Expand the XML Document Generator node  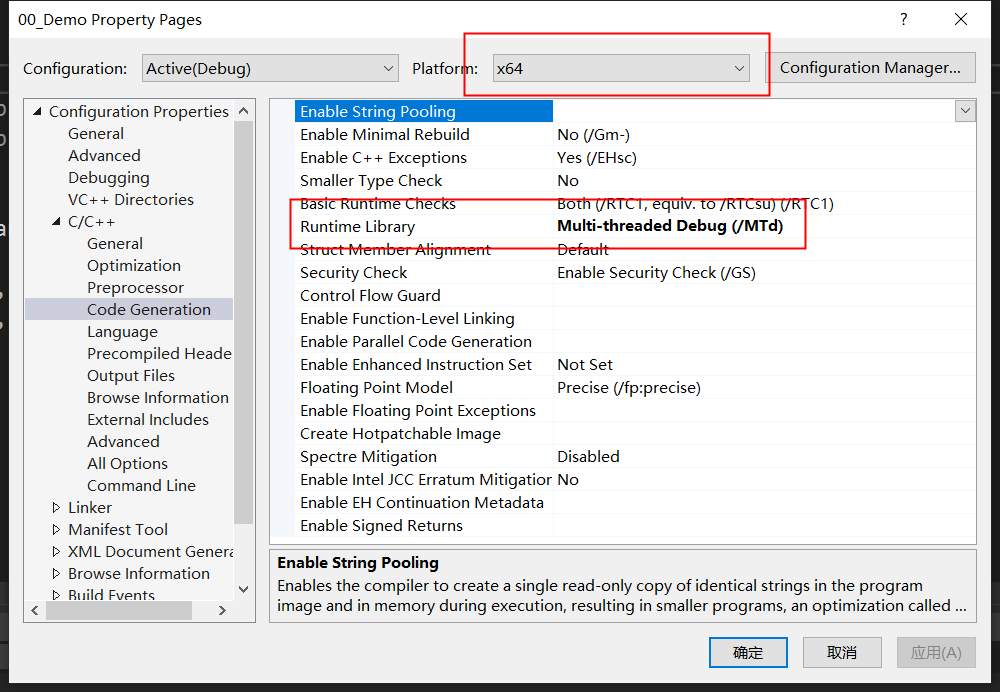pos(56,552)
